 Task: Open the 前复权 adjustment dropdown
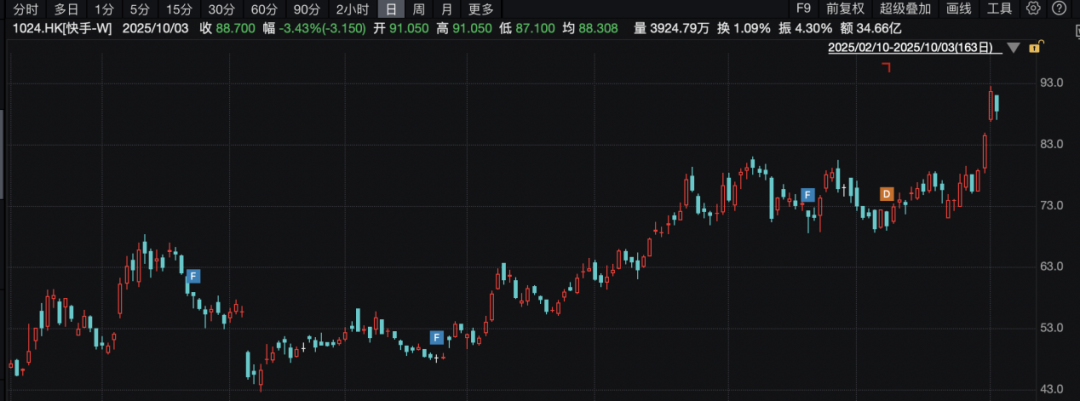click(845, 8)
